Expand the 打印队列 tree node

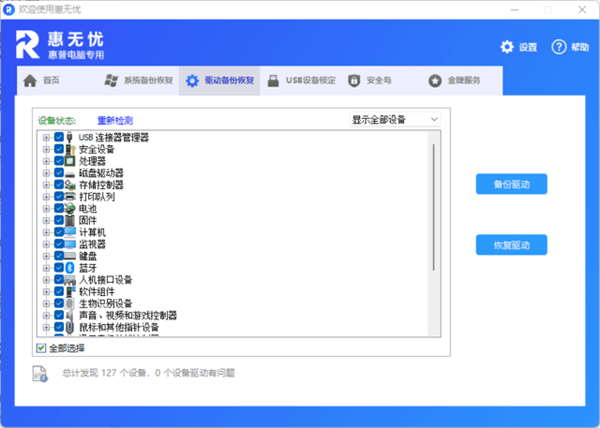tap(46, 196)
